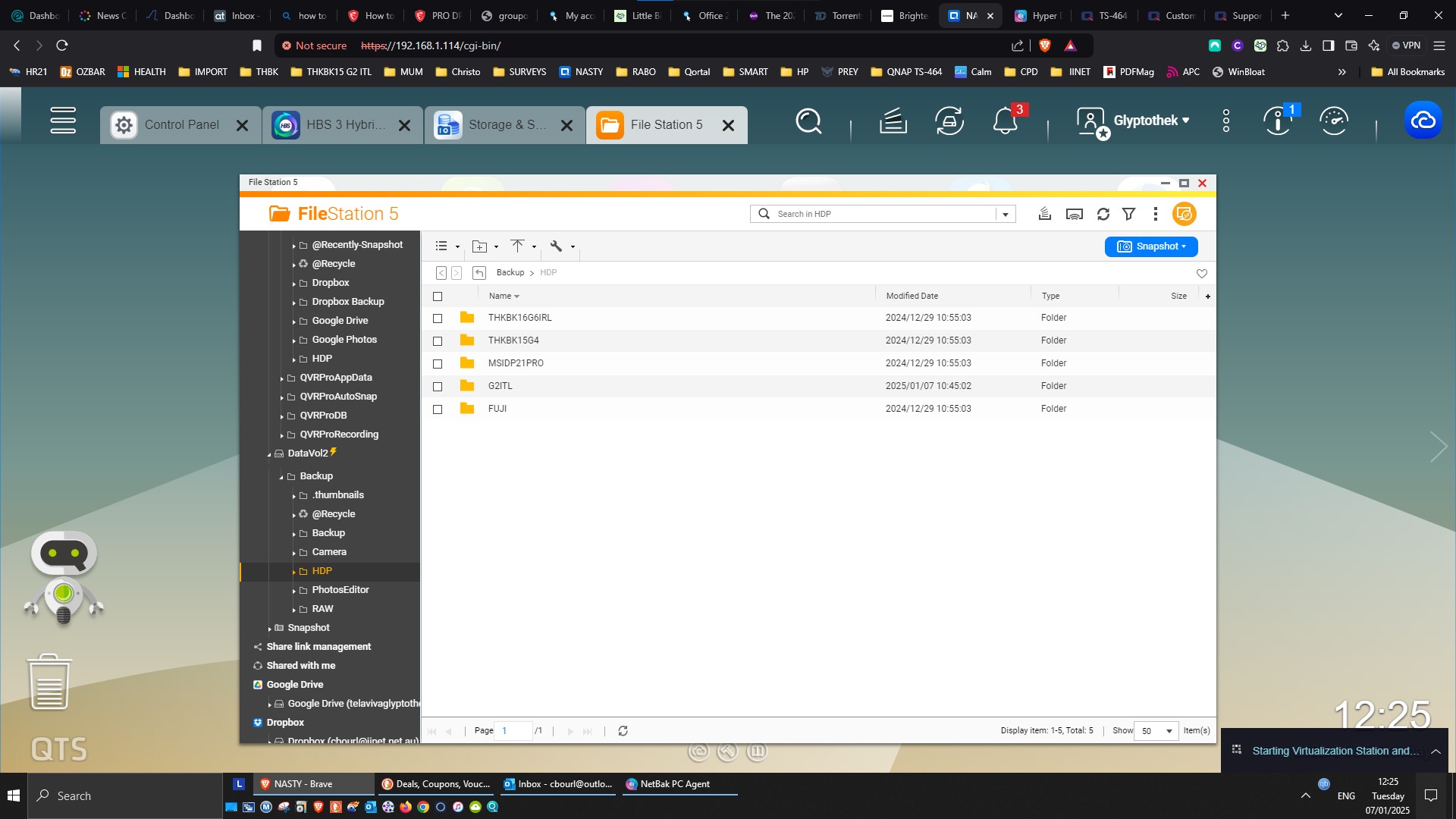Click the Windows taskbar Search box
Image resolution: width=1456 pixels, height=819 pixels.
[126, 795]
